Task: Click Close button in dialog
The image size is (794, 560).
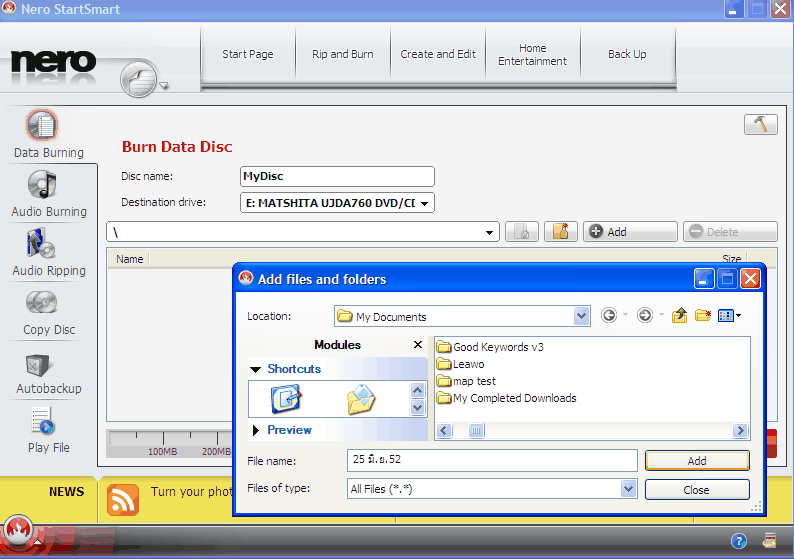Action: (697, 490)
